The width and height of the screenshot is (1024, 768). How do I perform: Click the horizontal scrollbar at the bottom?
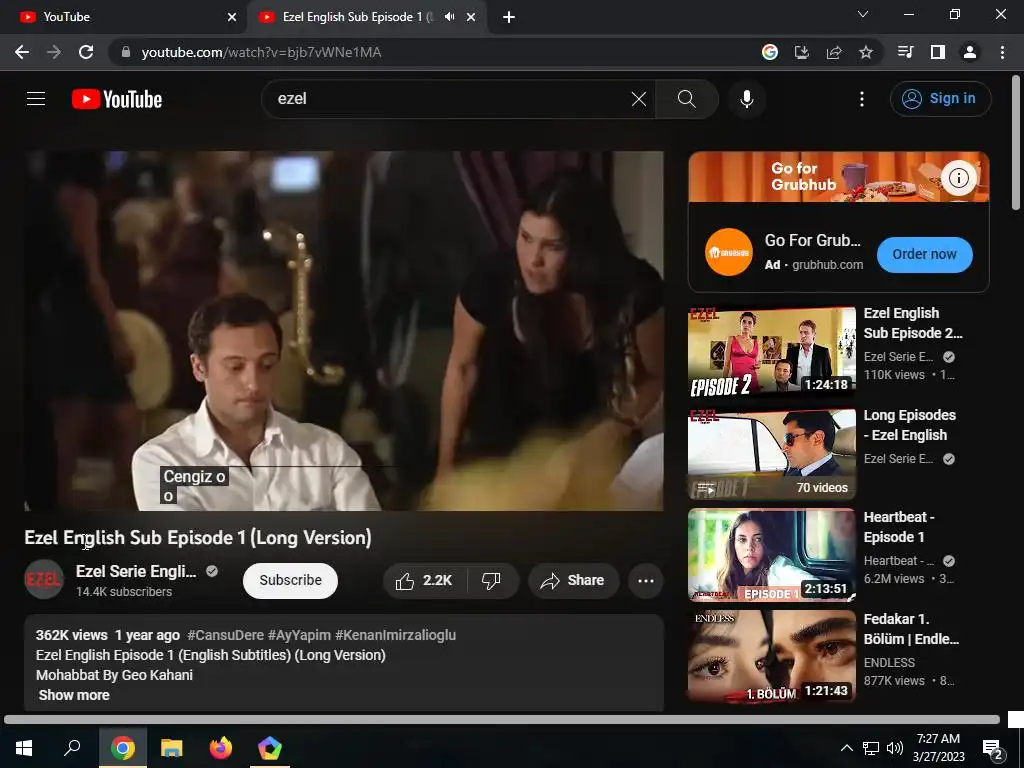pos(502,720)
